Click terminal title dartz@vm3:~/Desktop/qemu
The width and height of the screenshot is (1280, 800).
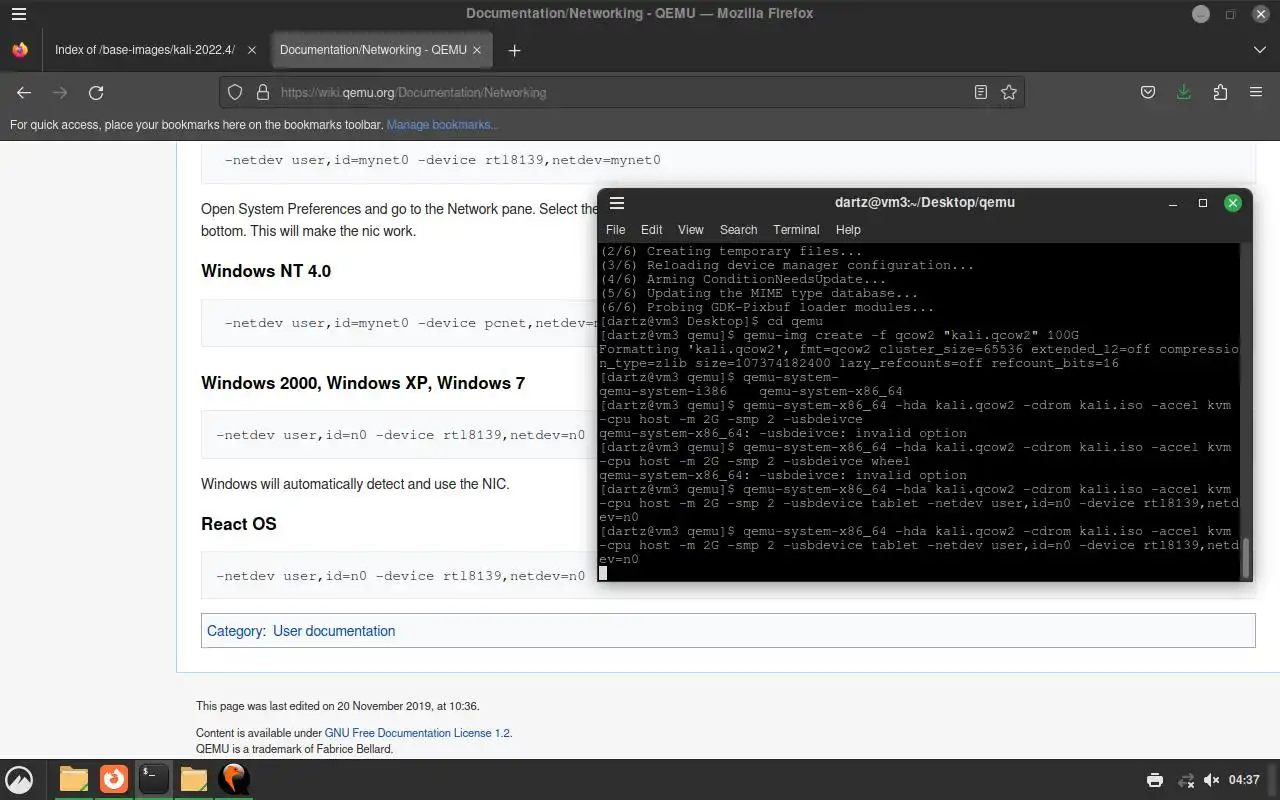925,202
